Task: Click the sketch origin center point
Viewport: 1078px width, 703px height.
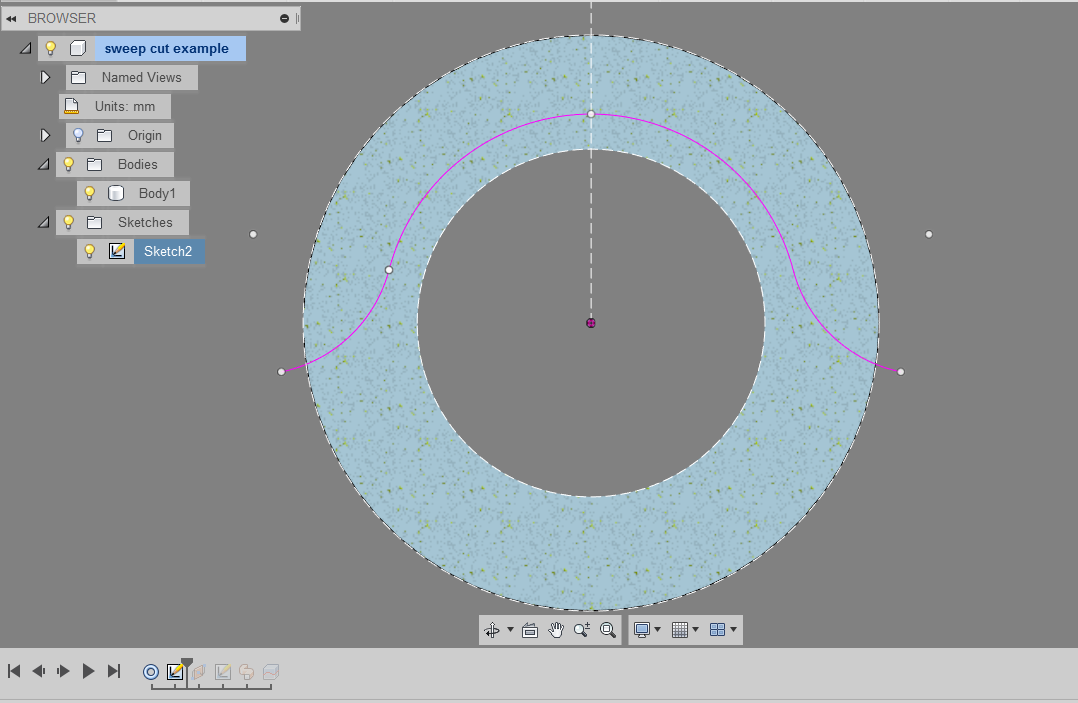Action: tap(591, 323)
